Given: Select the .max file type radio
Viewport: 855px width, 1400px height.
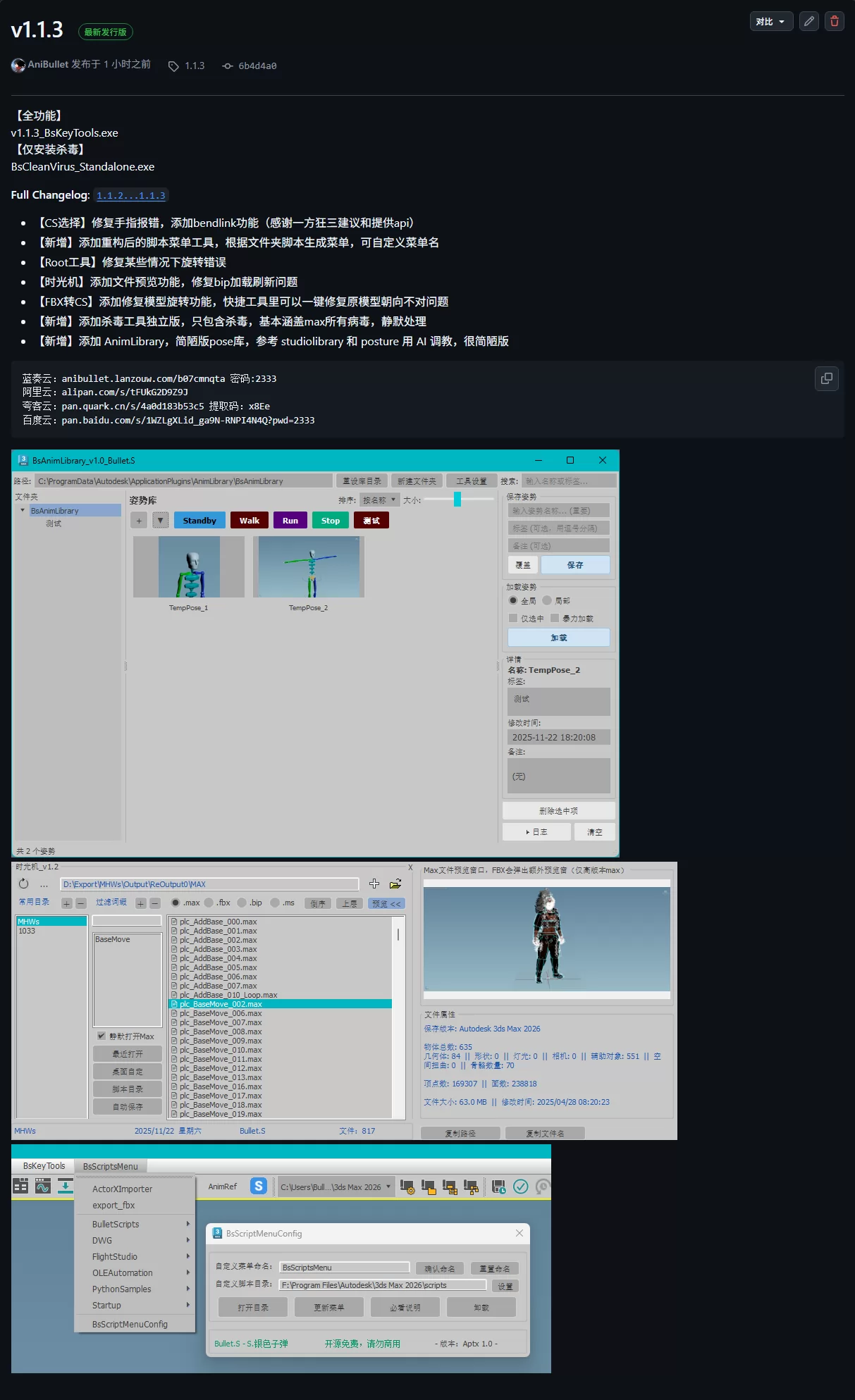Looking at the screenshot, I should tap(176, 903).
